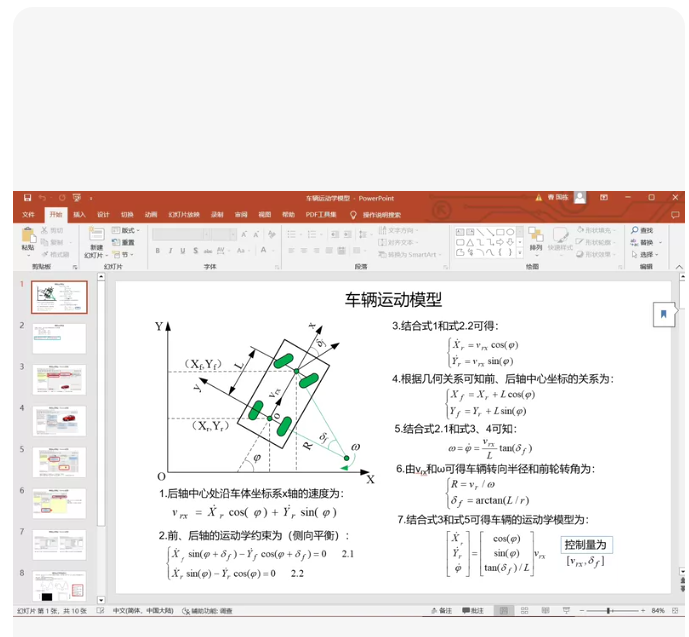689x637 pixels.
Task: Toggle the Notes (备注) pane button
Action: (441, 611)
